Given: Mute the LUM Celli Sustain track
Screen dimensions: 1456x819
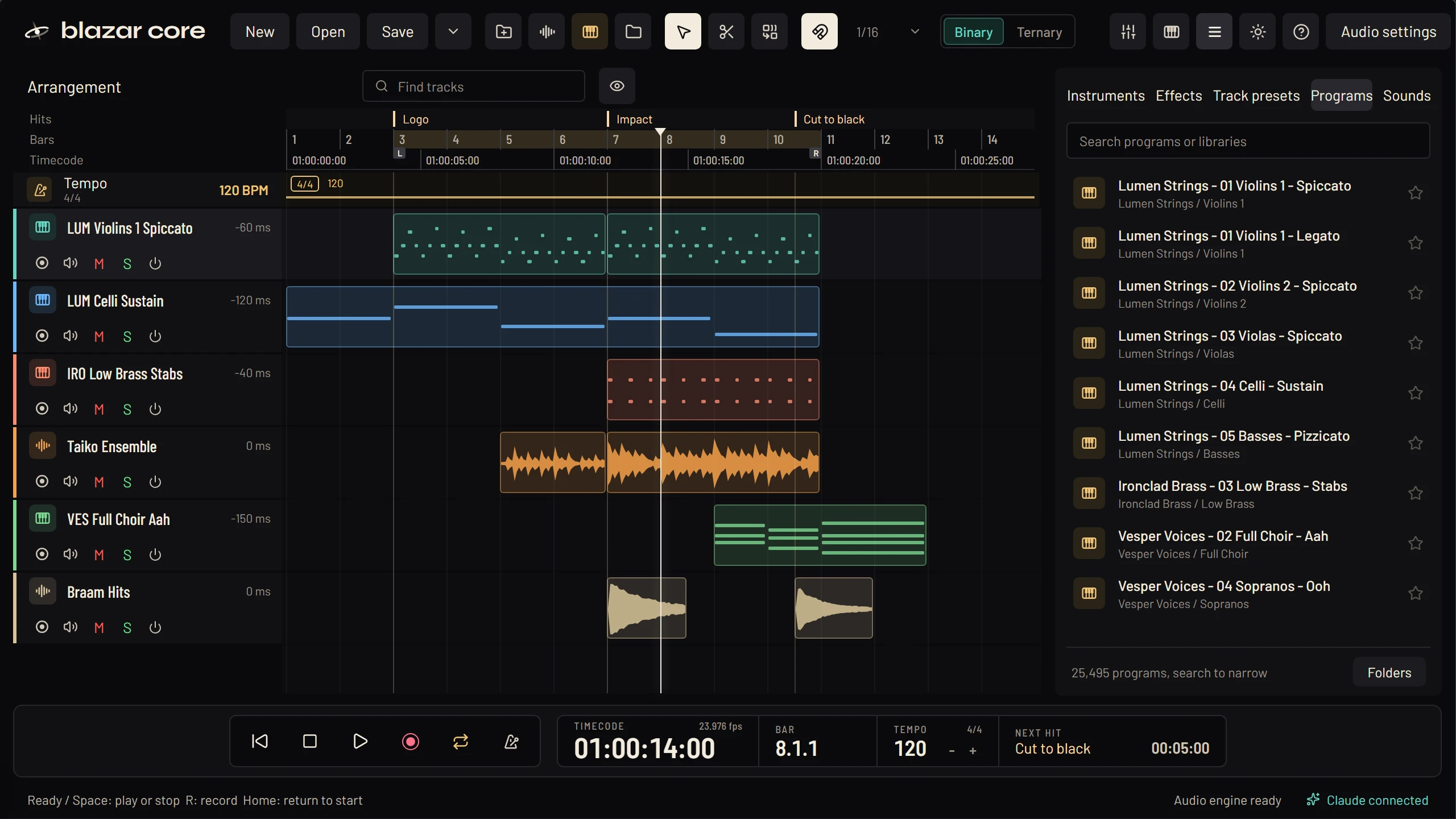Looking at the screenshot, I should [99, 336].
